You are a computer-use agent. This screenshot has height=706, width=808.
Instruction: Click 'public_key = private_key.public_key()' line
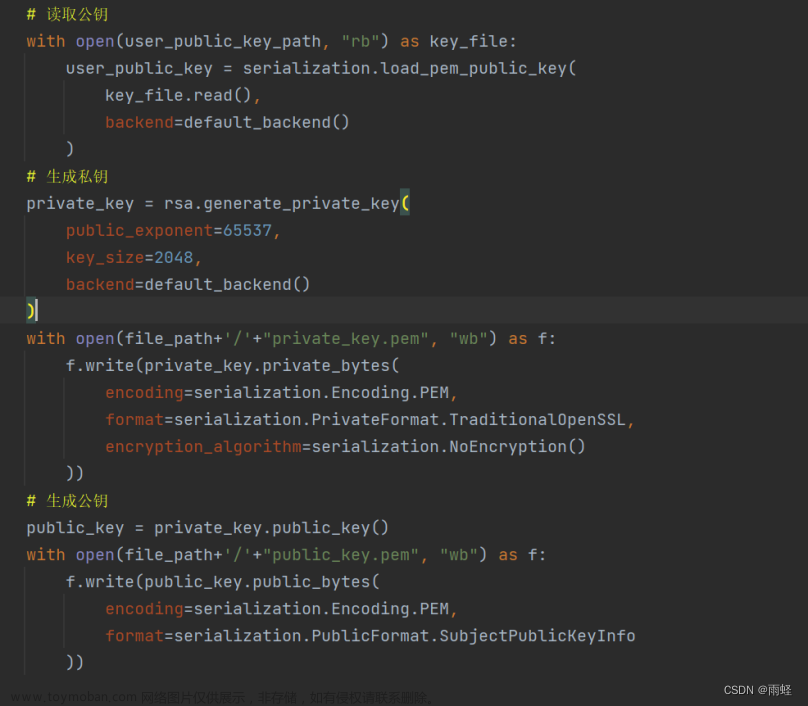tap(208, 528)
